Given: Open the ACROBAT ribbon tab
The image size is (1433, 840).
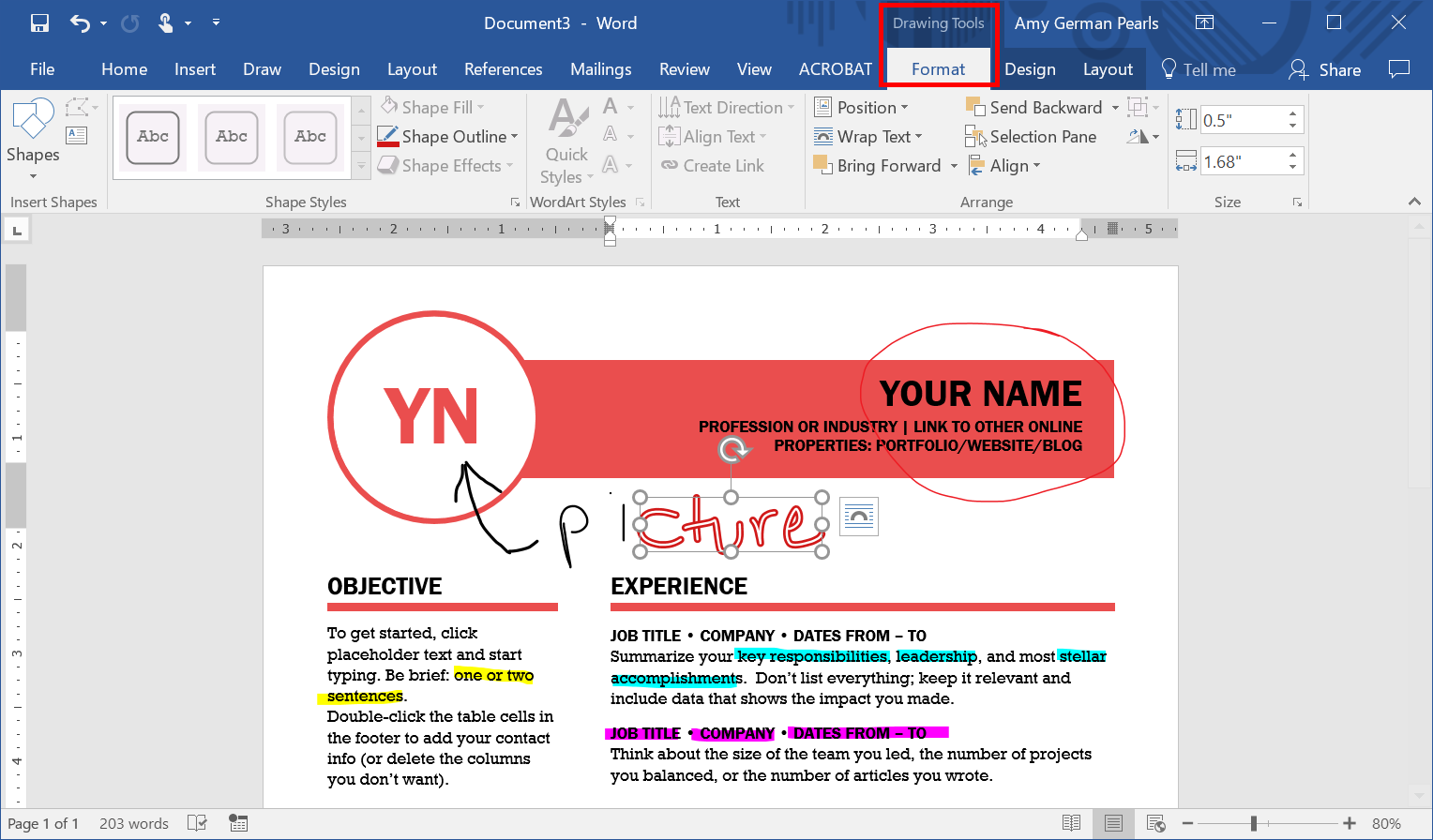Looking at the screenshot, I should 835,68.
